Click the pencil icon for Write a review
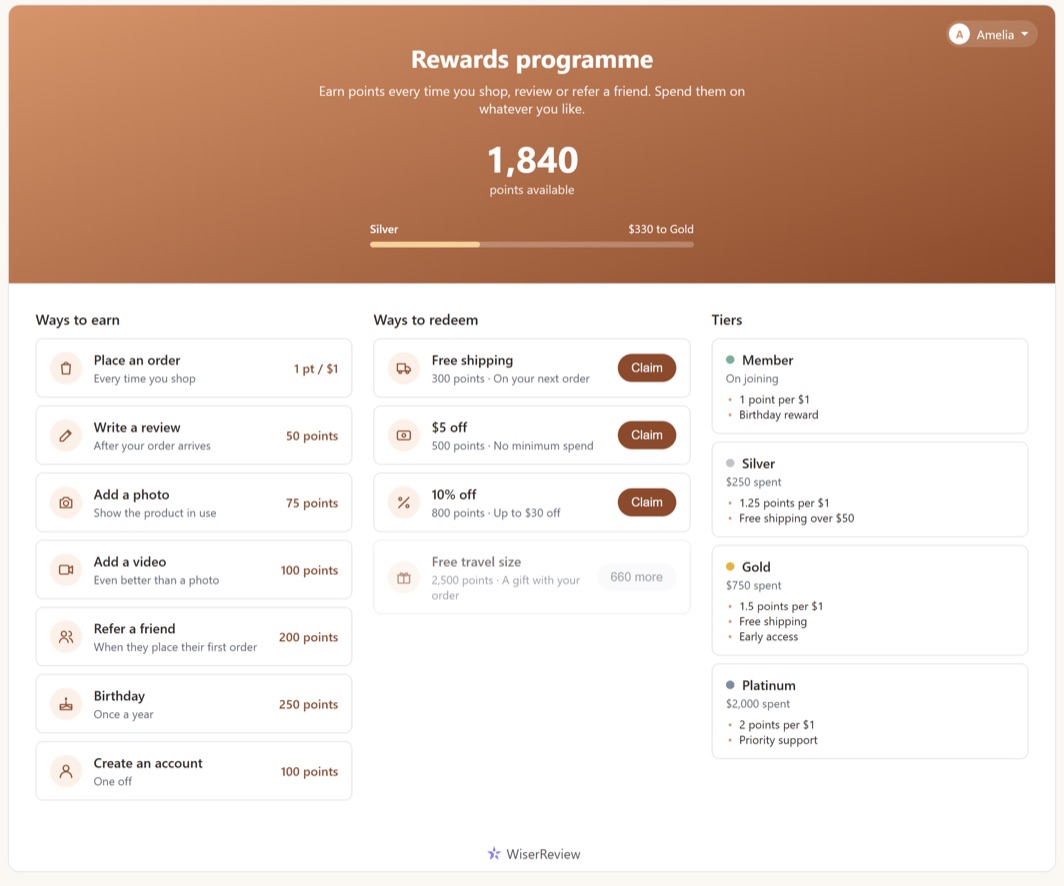 (x=66, y=436)
